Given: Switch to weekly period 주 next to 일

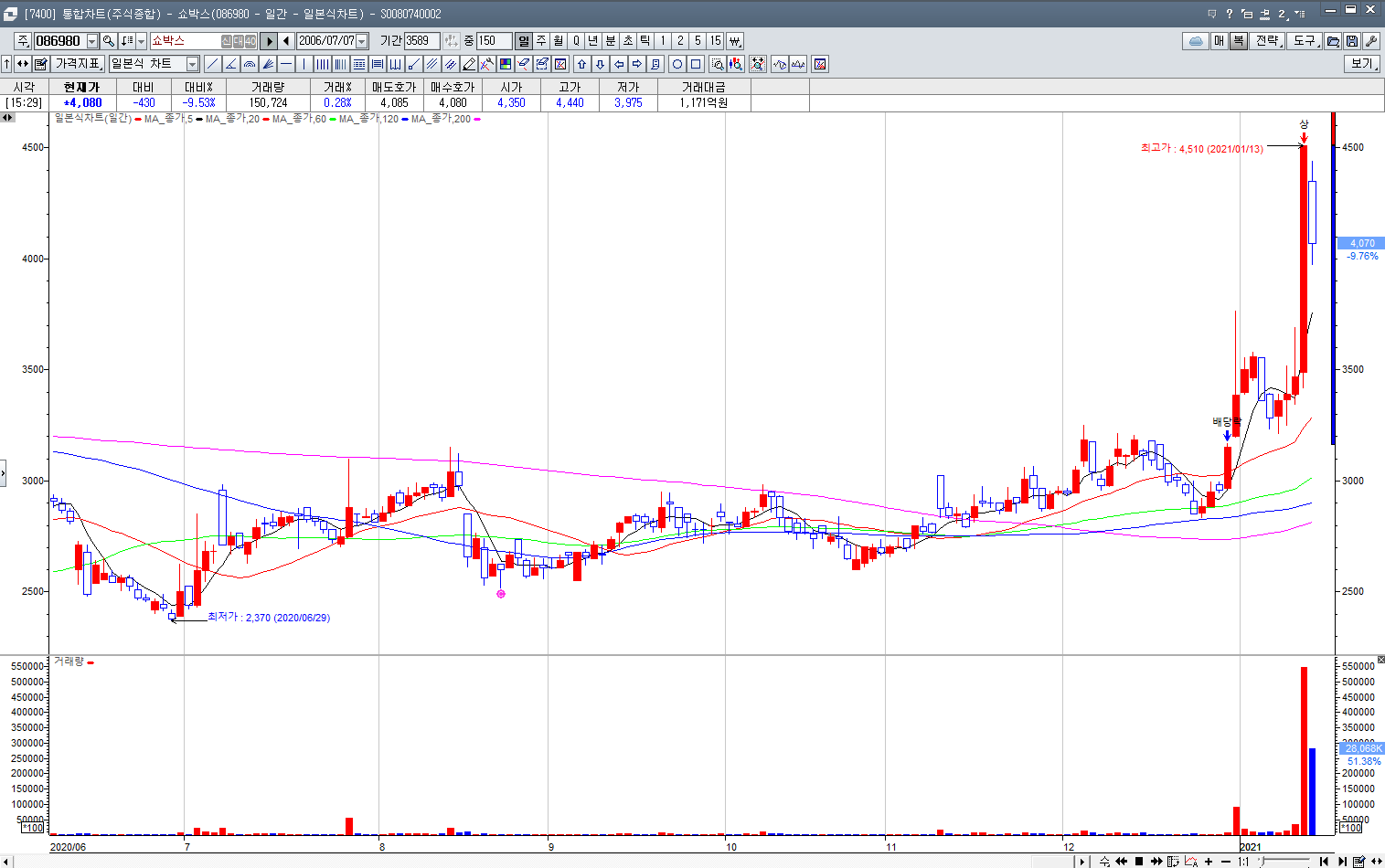Looking at the screenshot, I should 541,41.
